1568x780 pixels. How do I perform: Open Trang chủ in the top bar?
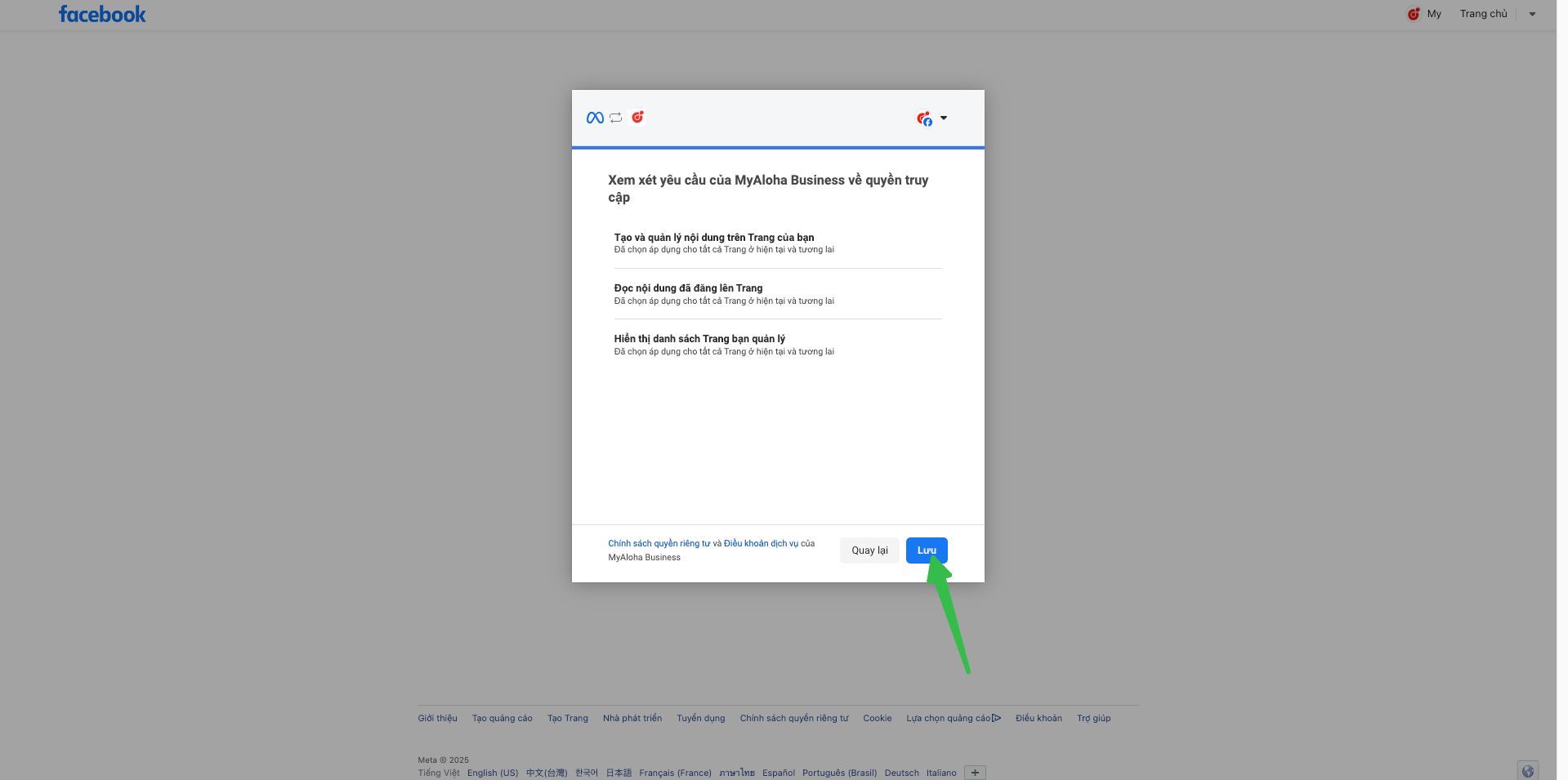coord(1483,14)
